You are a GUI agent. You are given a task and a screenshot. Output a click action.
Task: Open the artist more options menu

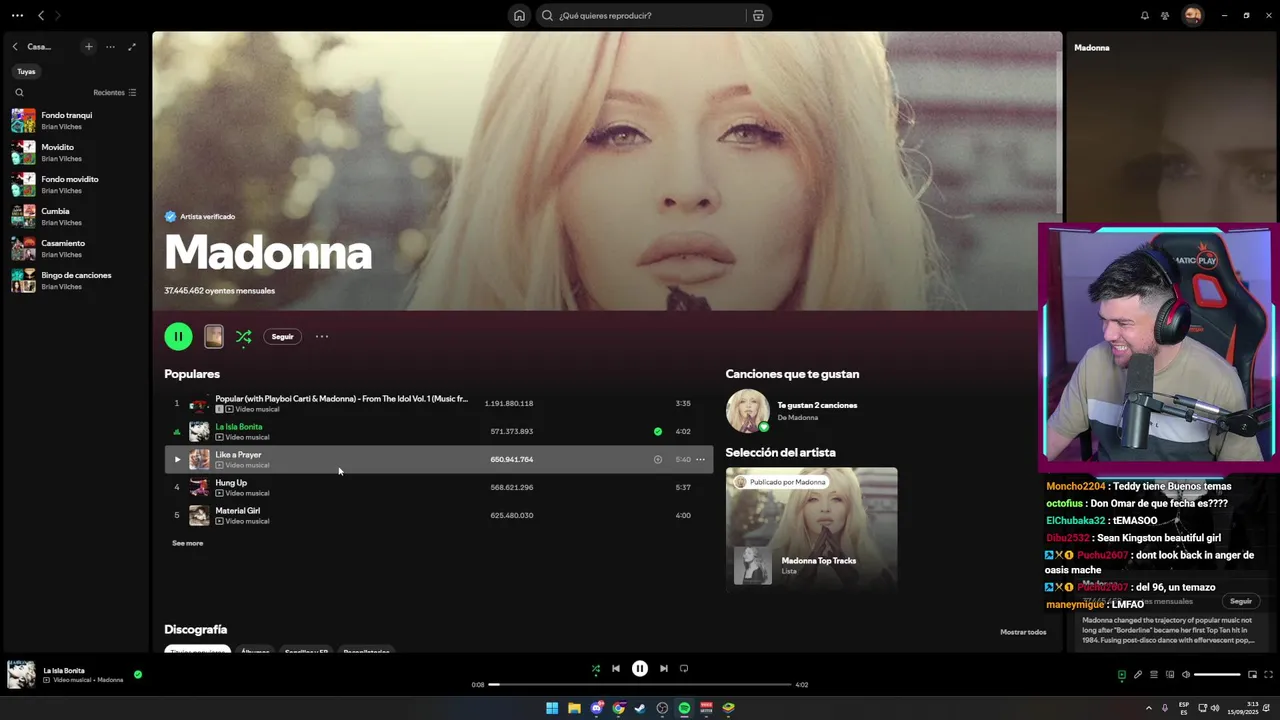point(322,336)
